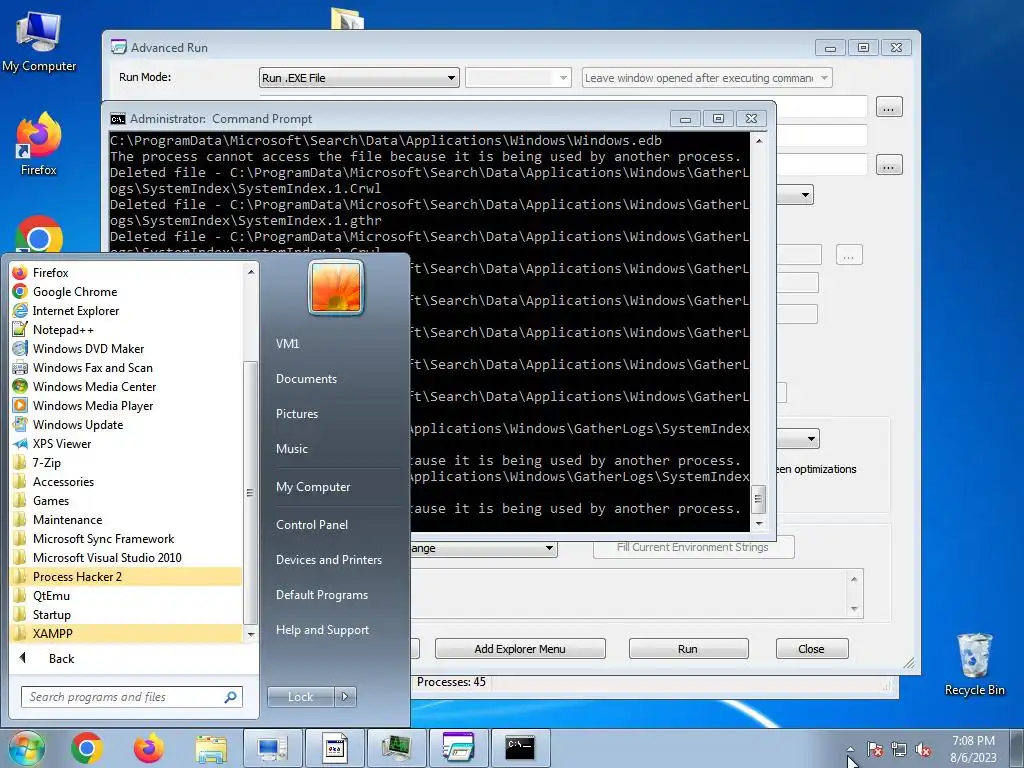
Task: Open XPS Viewer
Action: 126,443
